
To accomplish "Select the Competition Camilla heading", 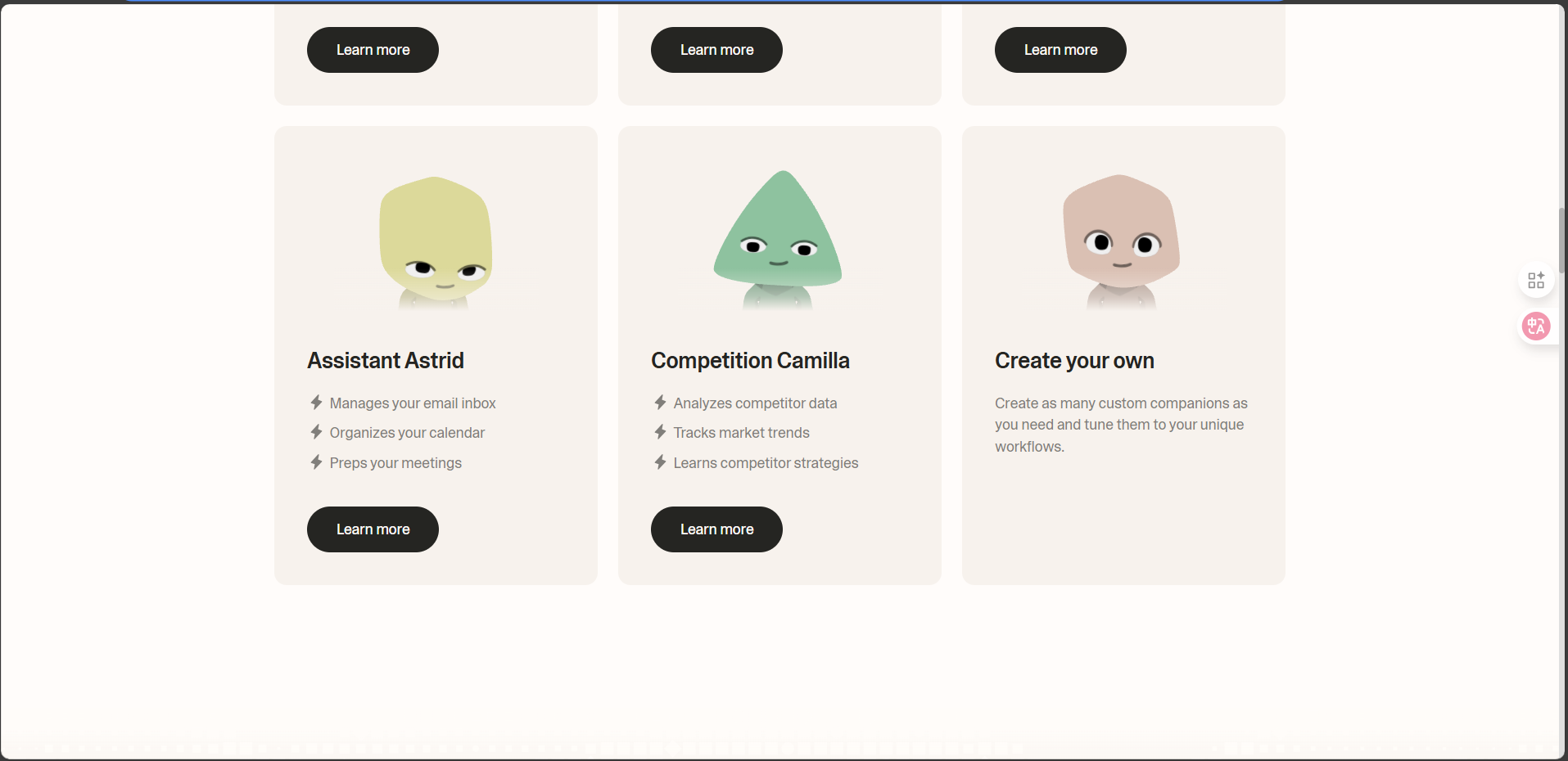I will pos(750,361).
